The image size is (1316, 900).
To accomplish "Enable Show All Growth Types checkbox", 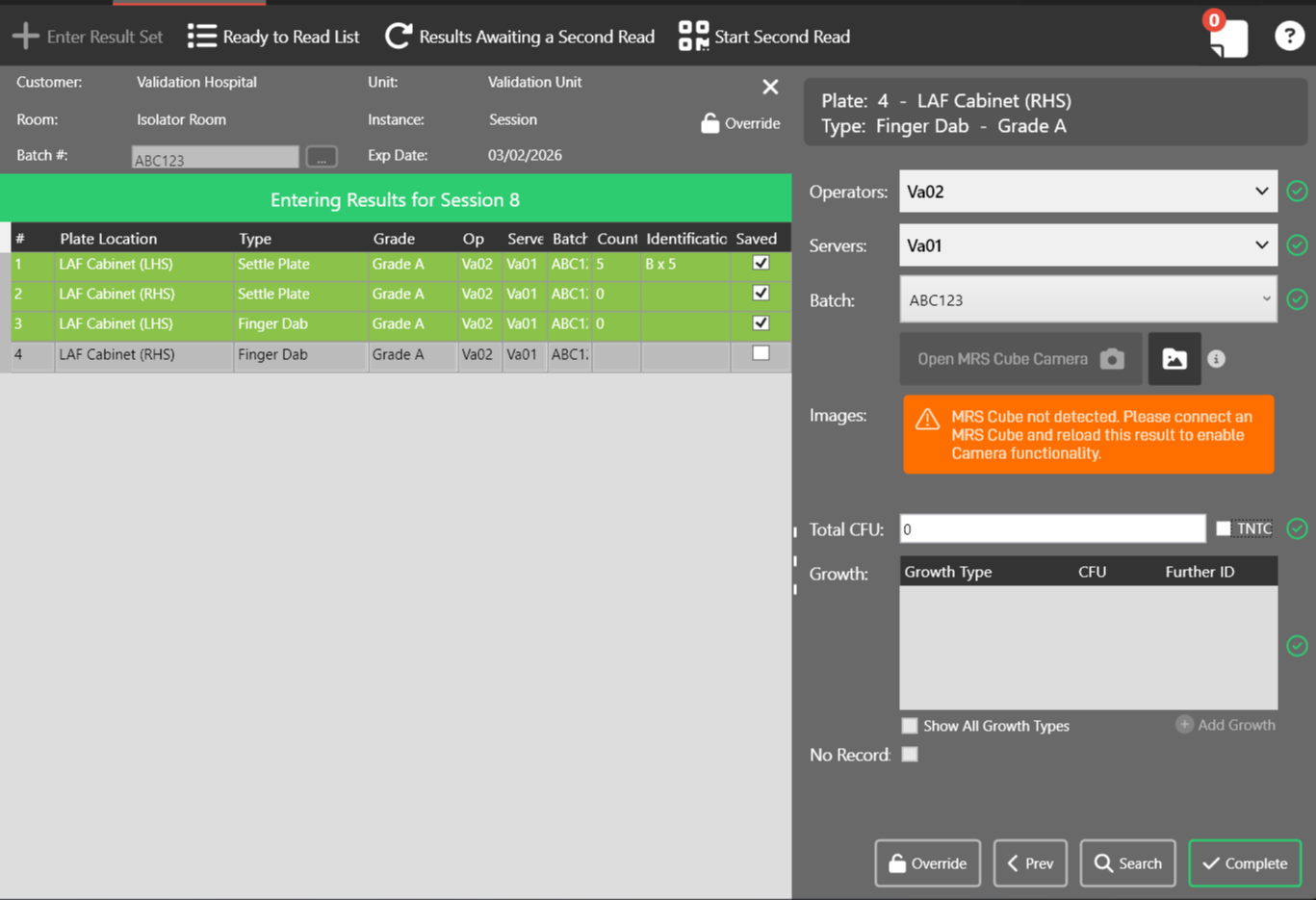I will pos(910,726).
